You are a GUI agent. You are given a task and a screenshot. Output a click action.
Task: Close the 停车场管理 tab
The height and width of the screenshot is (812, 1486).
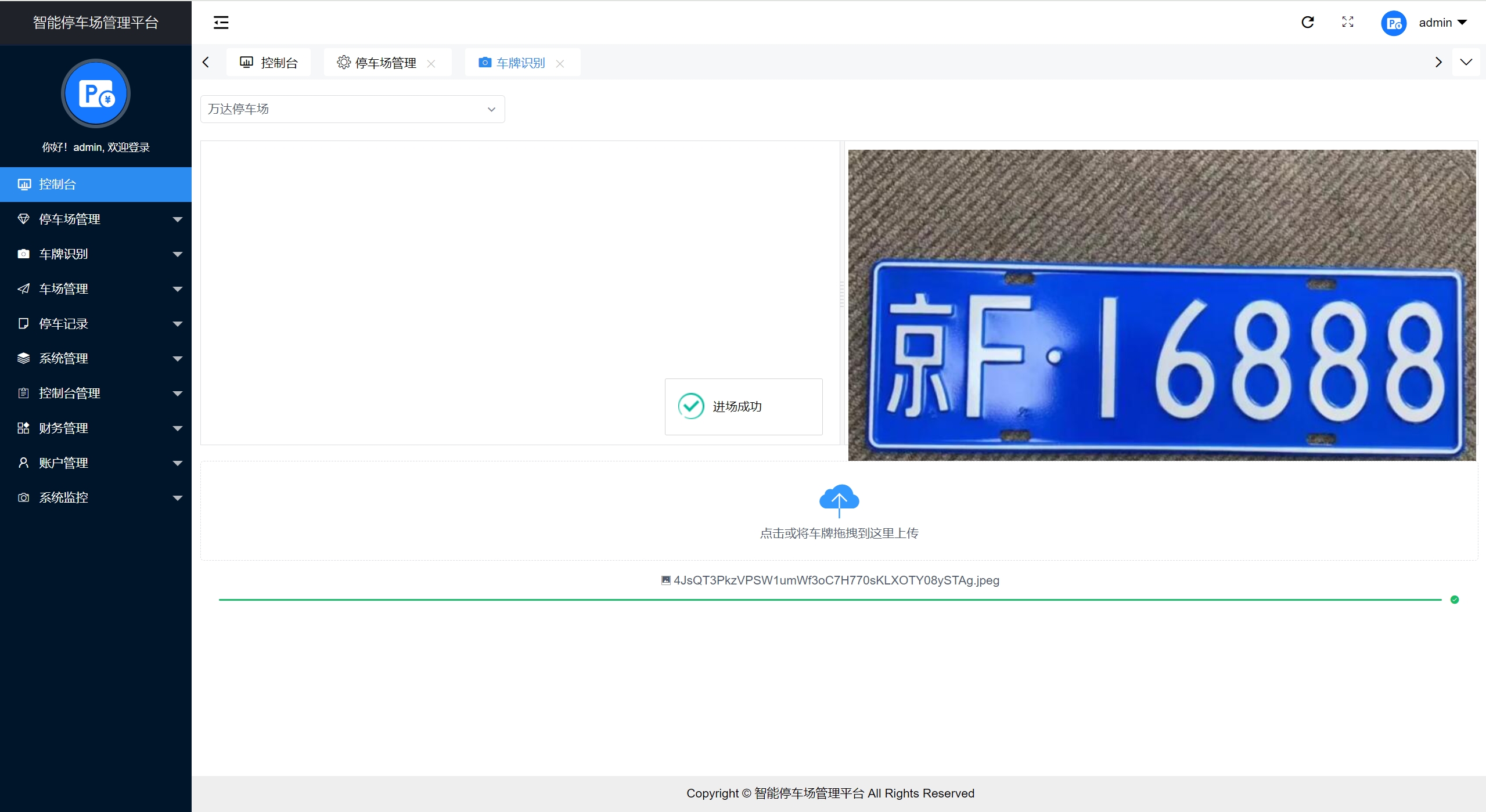[431, 63]
